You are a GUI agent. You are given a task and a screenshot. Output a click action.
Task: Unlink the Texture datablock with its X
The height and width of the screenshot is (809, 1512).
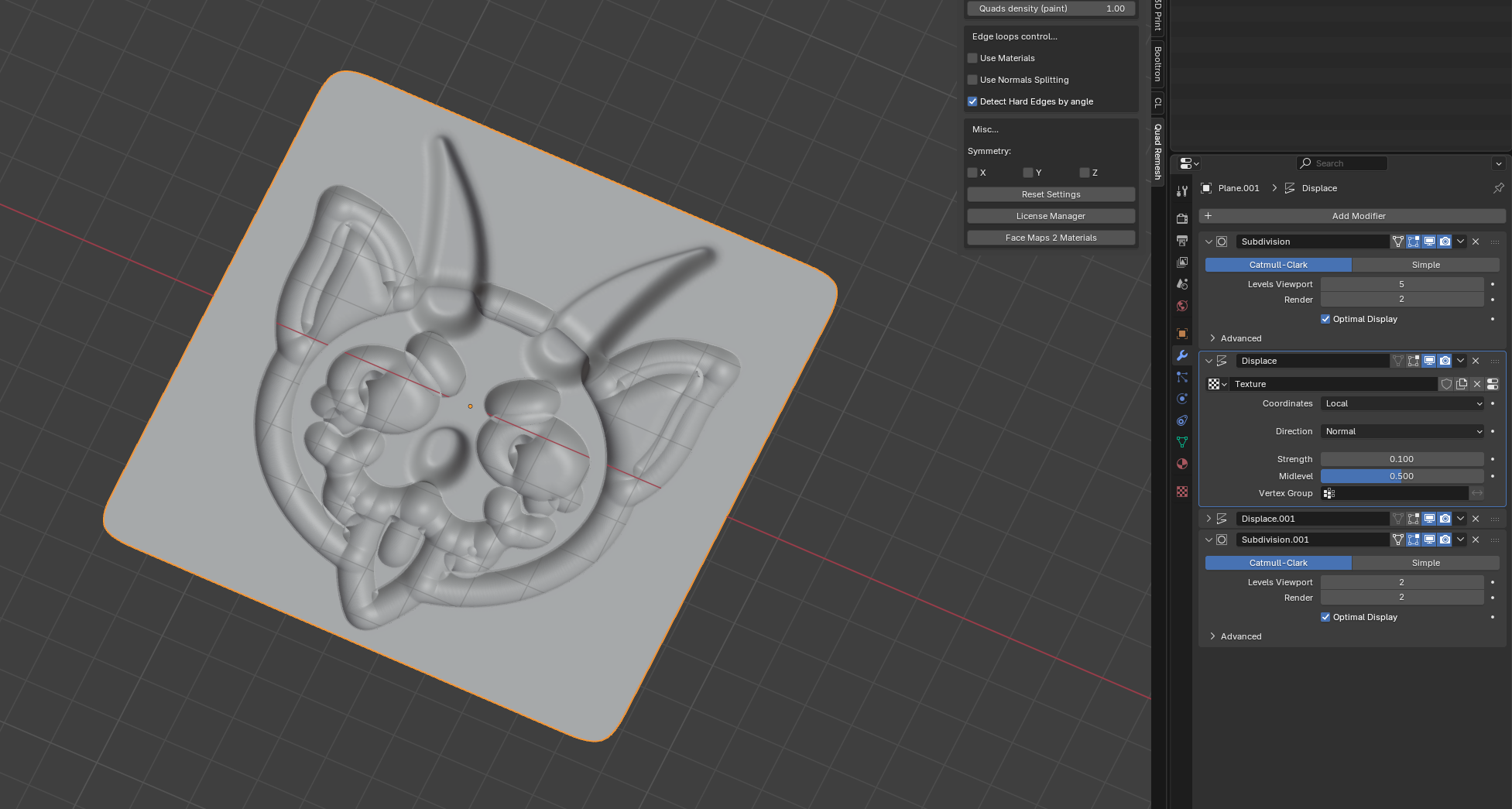(x=1477, y=384)
